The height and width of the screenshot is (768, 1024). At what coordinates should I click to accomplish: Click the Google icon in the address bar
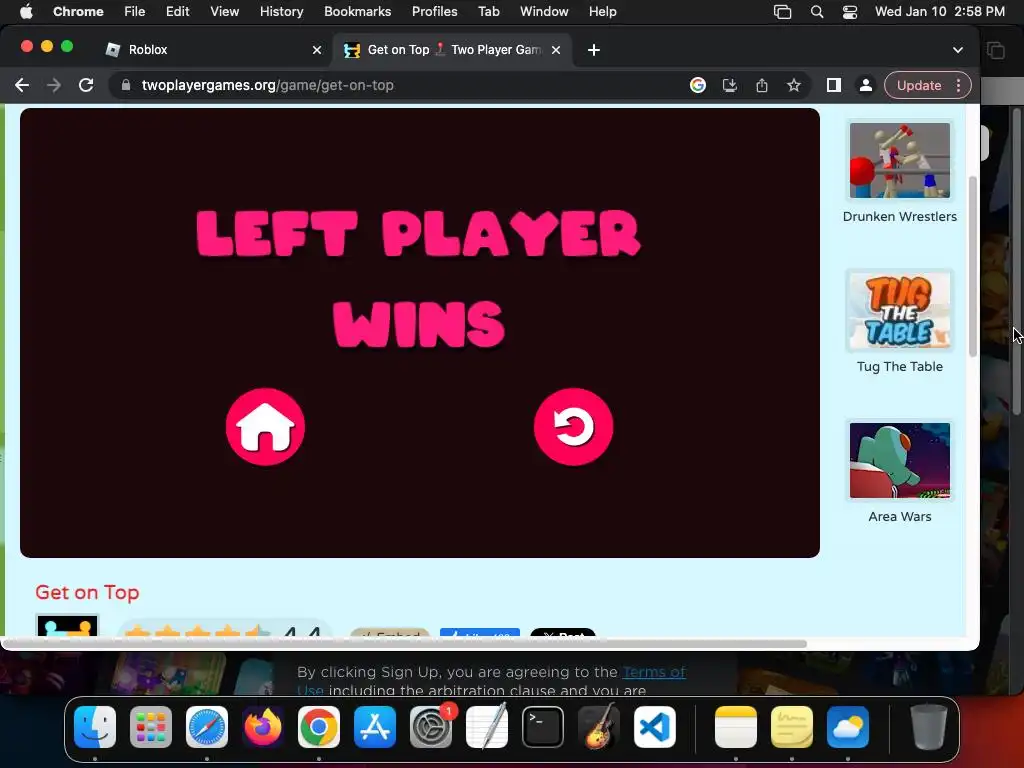697,85
